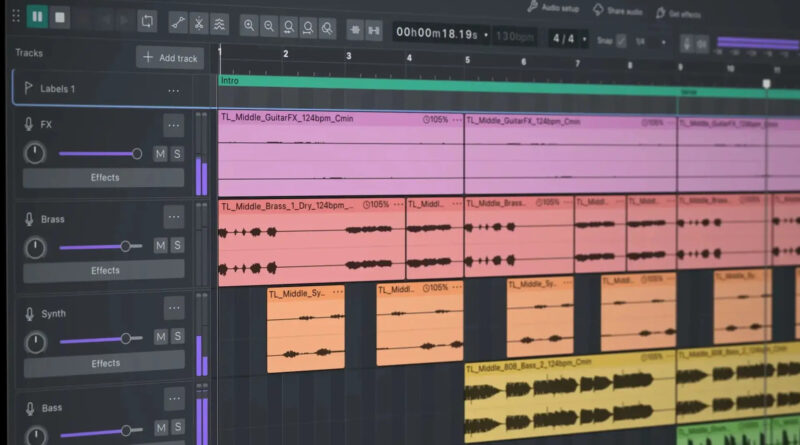Viewport: 800px width, 445px height.
Task: Select the envelope automation tool icon
Action: coord(178,23)
